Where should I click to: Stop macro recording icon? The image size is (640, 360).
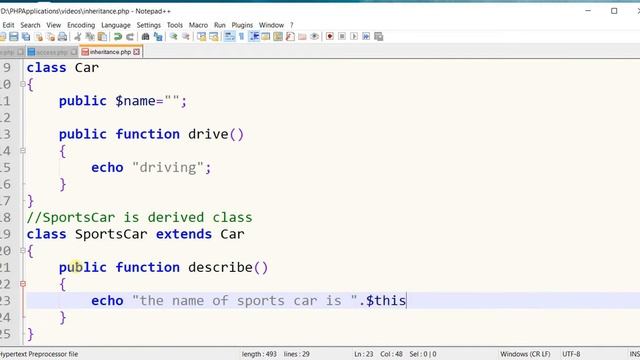pyautogui.click(x=342, y=37)
